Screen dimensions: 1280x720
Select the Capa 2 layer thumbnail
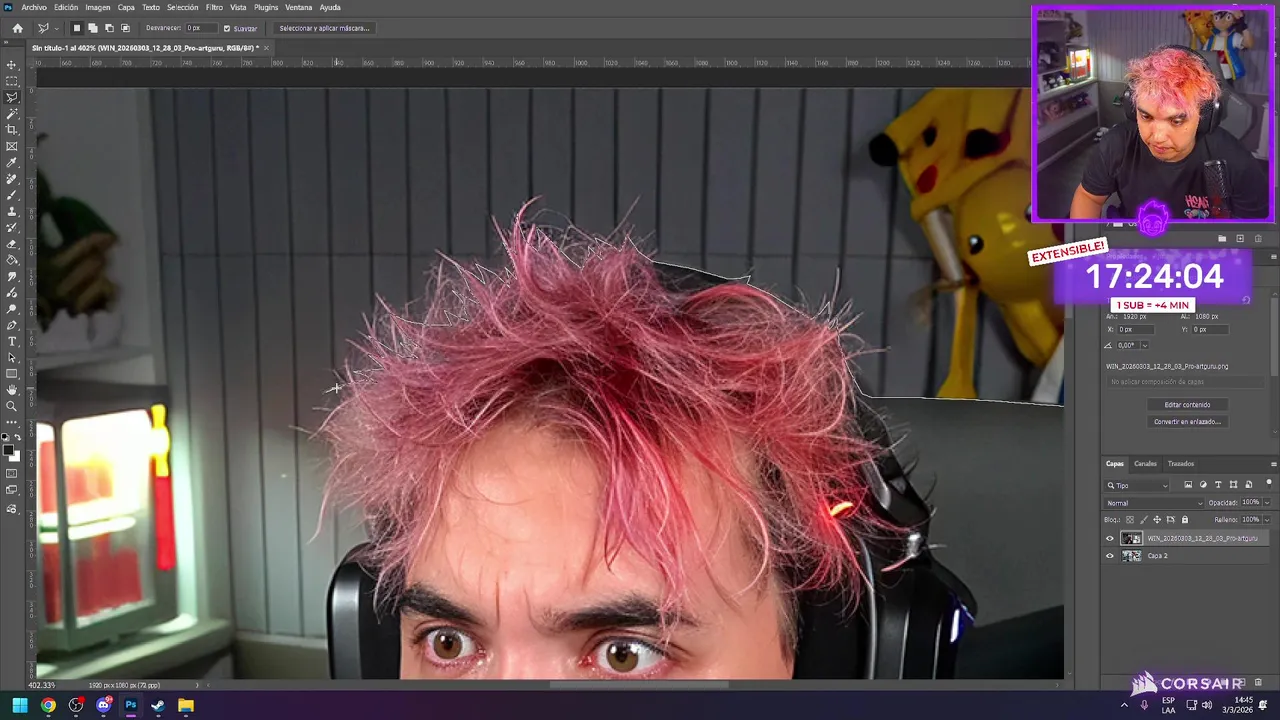point(1131,556)
